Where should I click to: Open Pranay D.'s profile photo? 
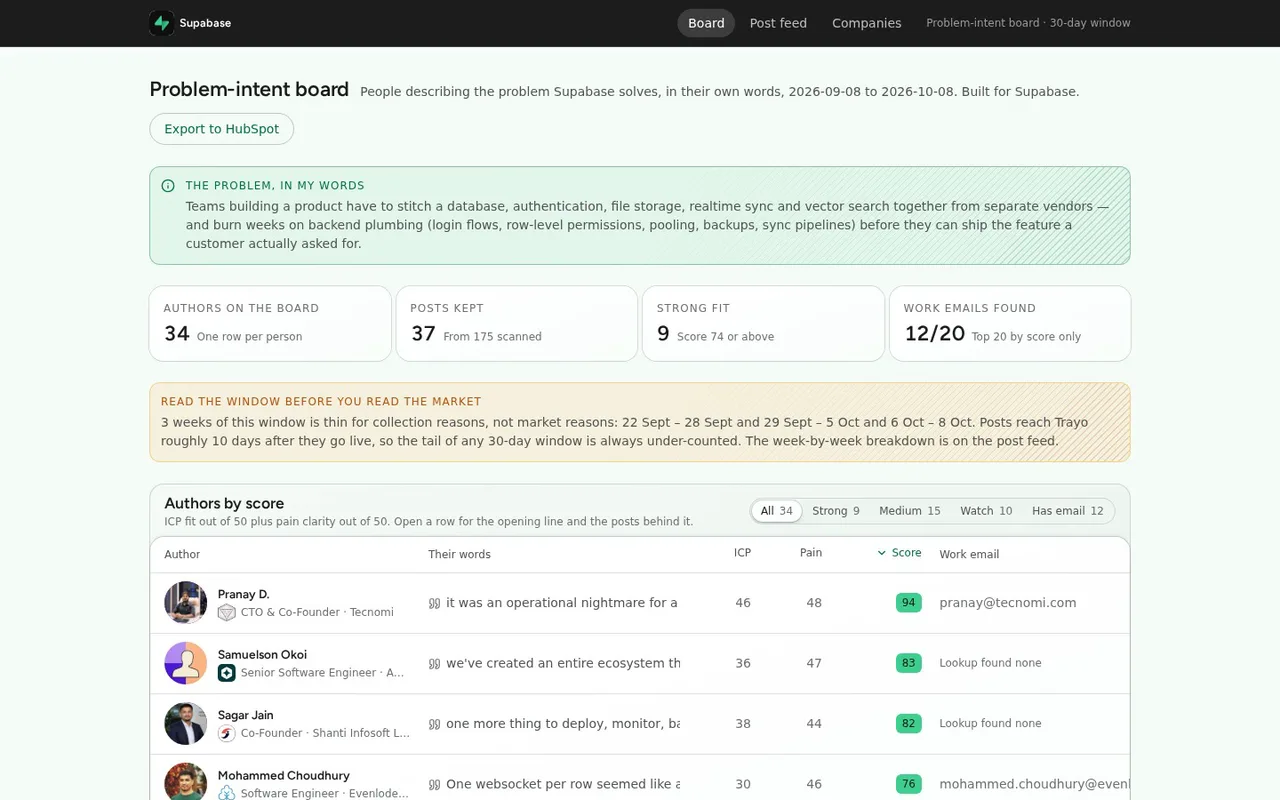pos(186,603)
